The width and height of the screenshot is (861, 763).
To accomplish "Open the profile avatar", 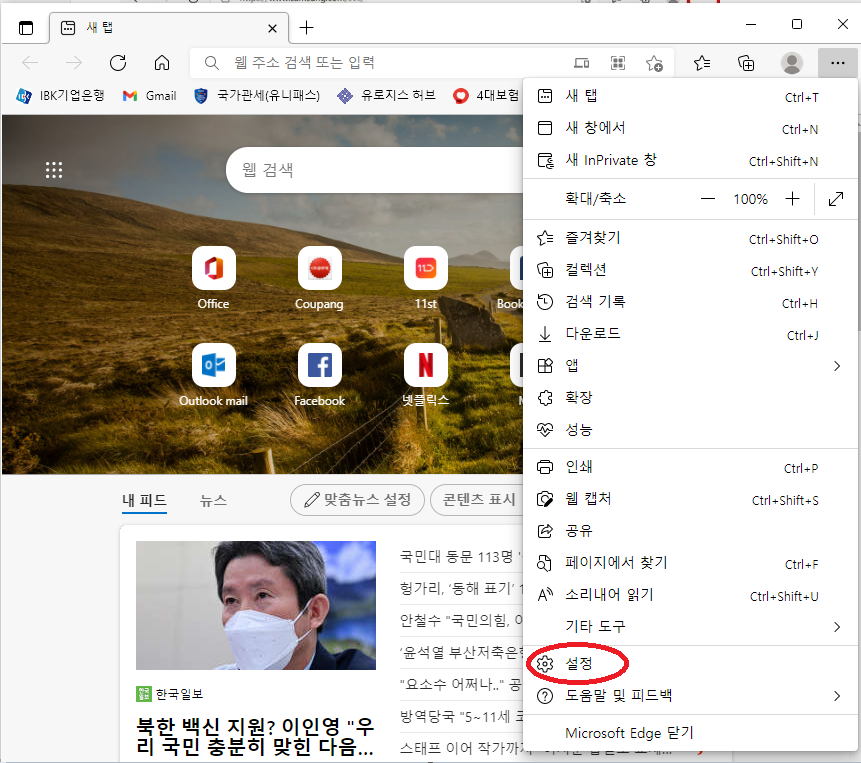I will click(791, 63).
